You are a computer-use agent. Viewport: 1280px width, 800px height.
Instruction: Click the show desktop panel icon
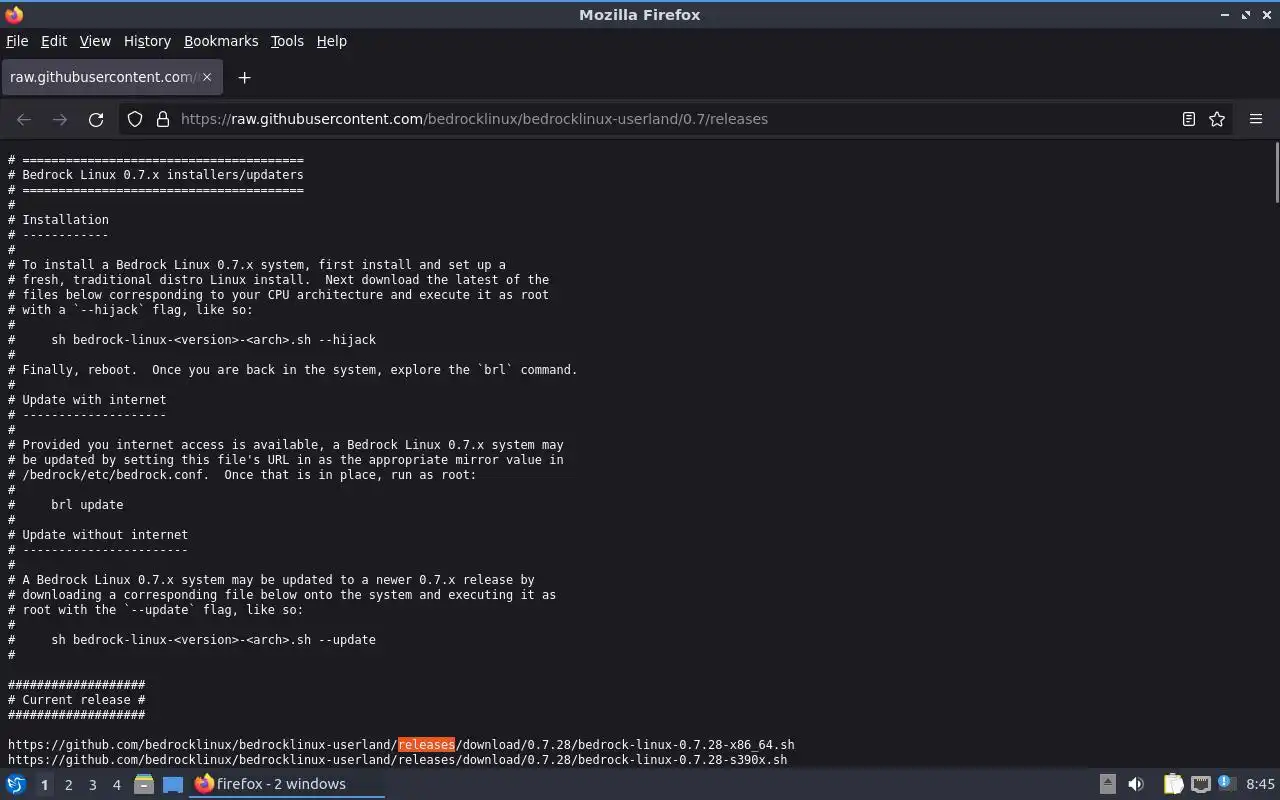pyautogui.click(x=173, y=784)
